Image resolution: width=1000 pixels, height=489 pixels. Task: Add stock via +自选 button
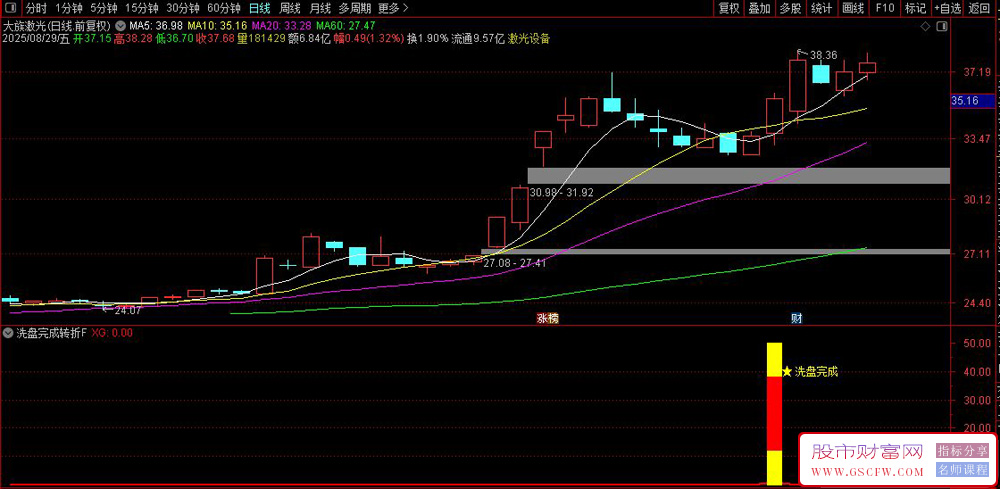click(948, 8)
